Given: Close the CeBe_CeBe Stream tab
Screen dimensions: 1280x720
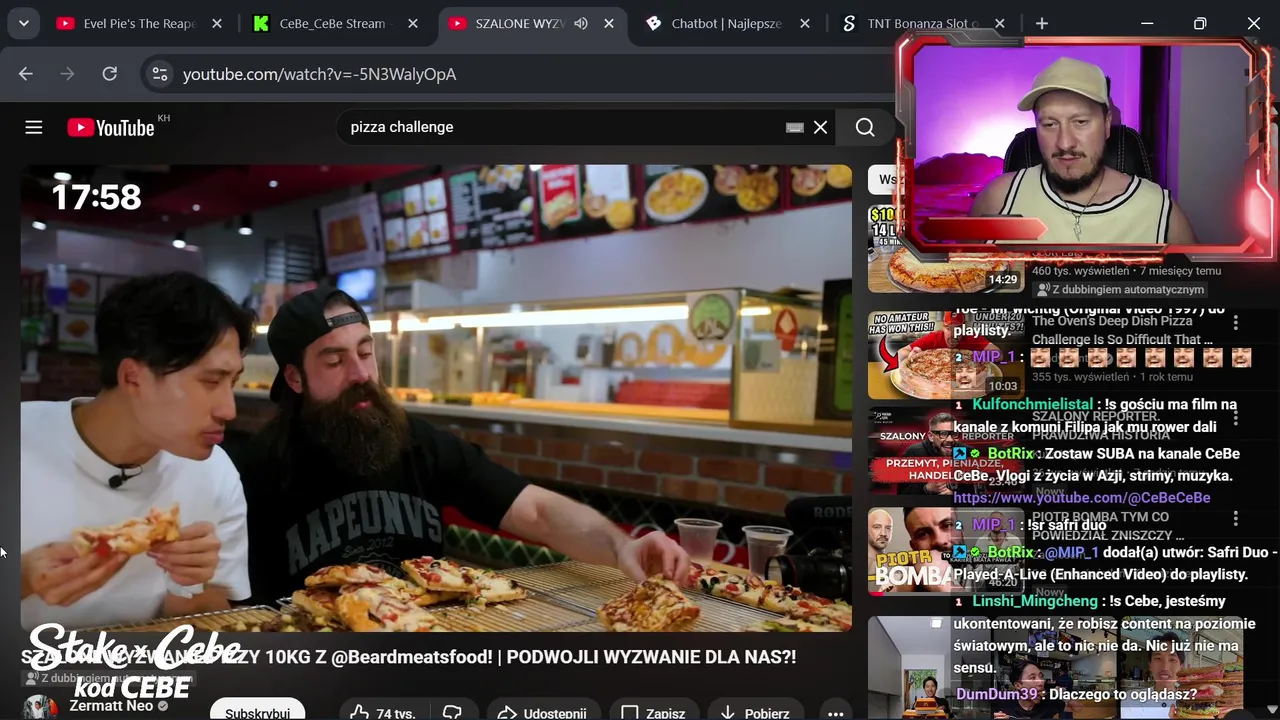Looking at the screenshot, I should pyautogui.click(x=413, y=23).
